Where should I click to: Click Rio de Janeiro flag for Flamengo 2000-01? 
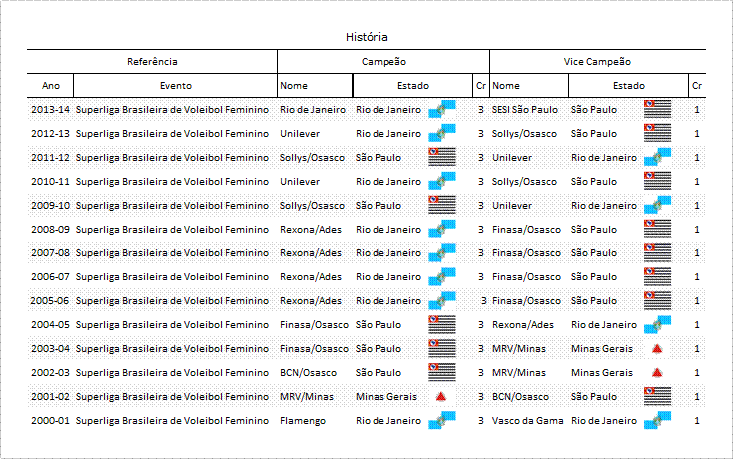point(442,420)
